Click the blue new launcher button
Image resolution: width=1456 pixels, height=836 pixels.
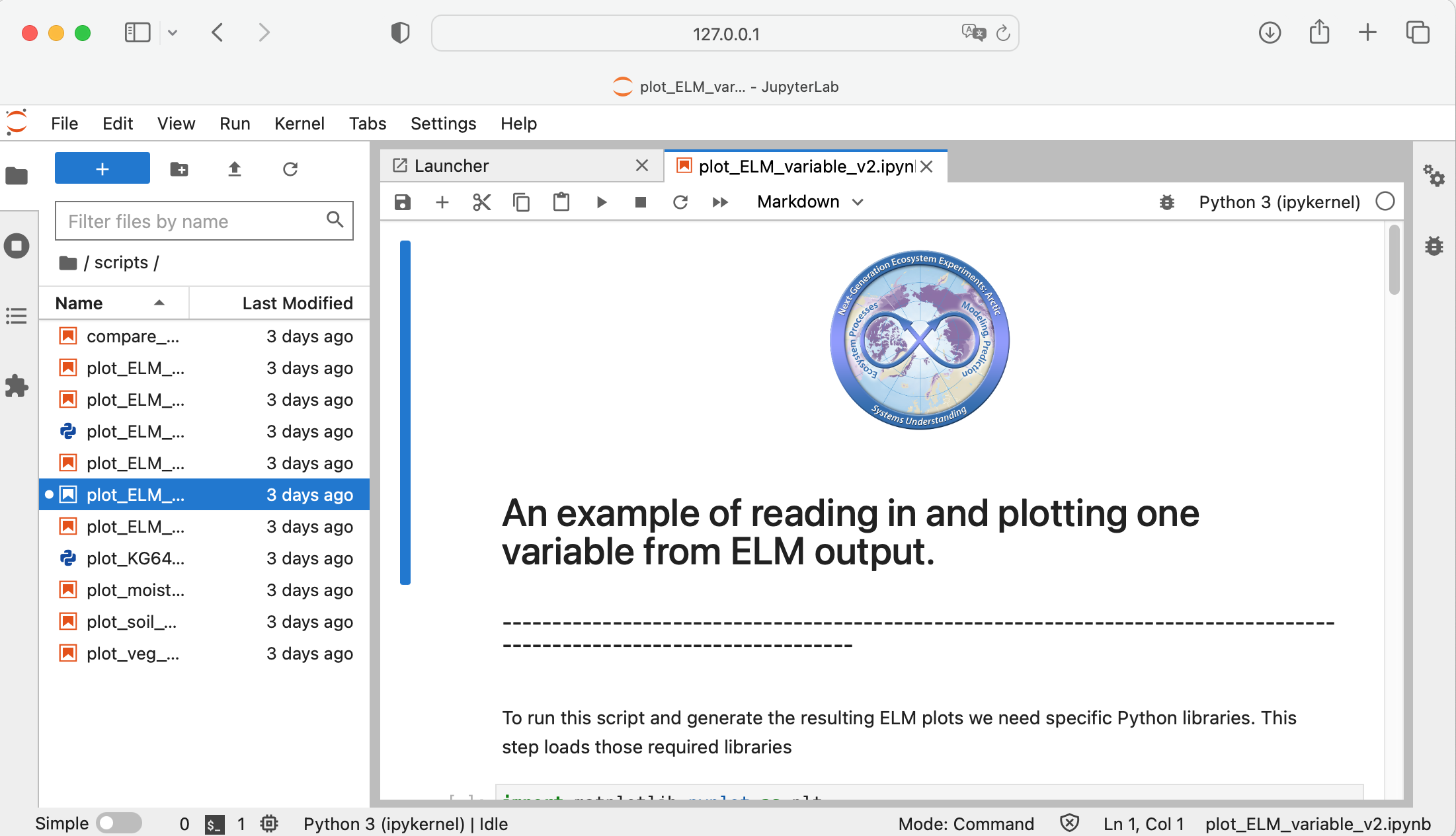pyautogui.click(x=102, y=169)
